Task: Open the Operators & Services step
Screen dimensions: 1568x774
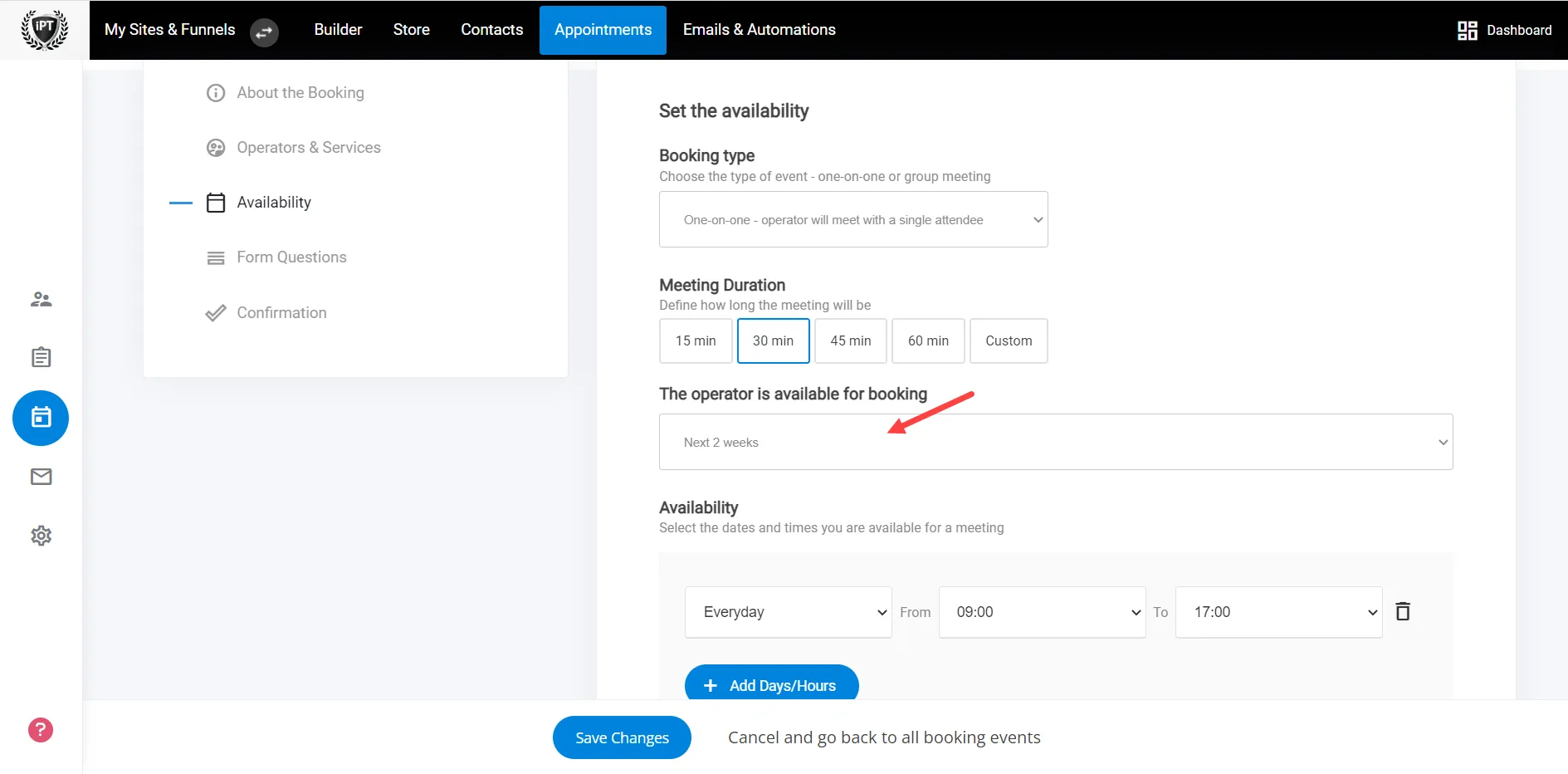Action: [309, 148]
